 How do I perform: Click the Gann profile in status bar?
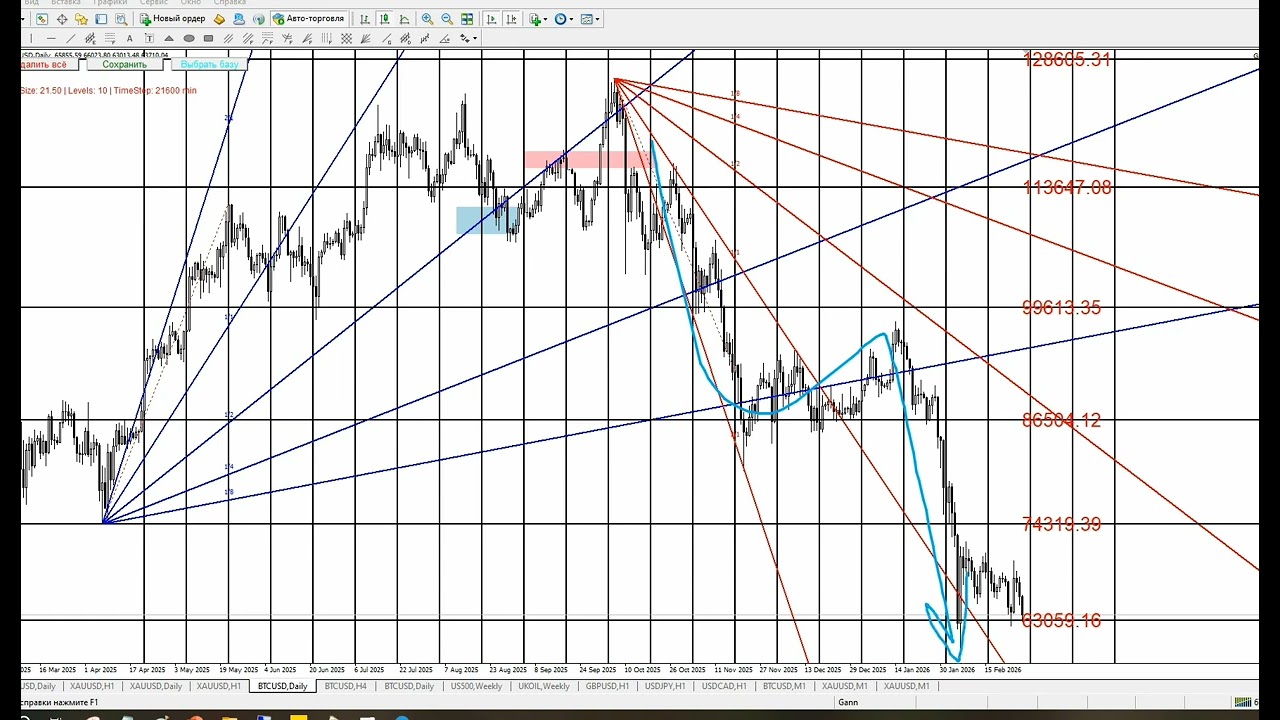coord(847,702)
